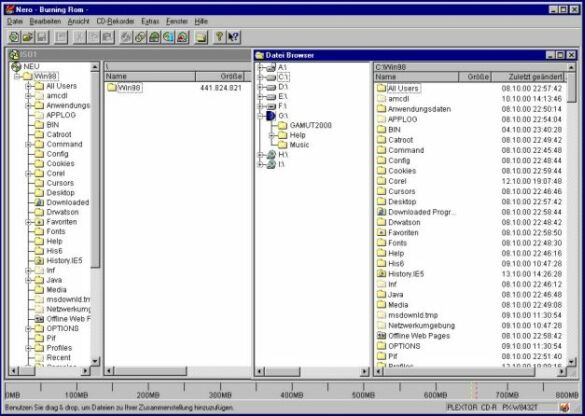Image resolution: width=585 pixels, height=416 pixels.
Task: Click History.IE5 icon in Datei Browser list
Action: coord(381,274)
